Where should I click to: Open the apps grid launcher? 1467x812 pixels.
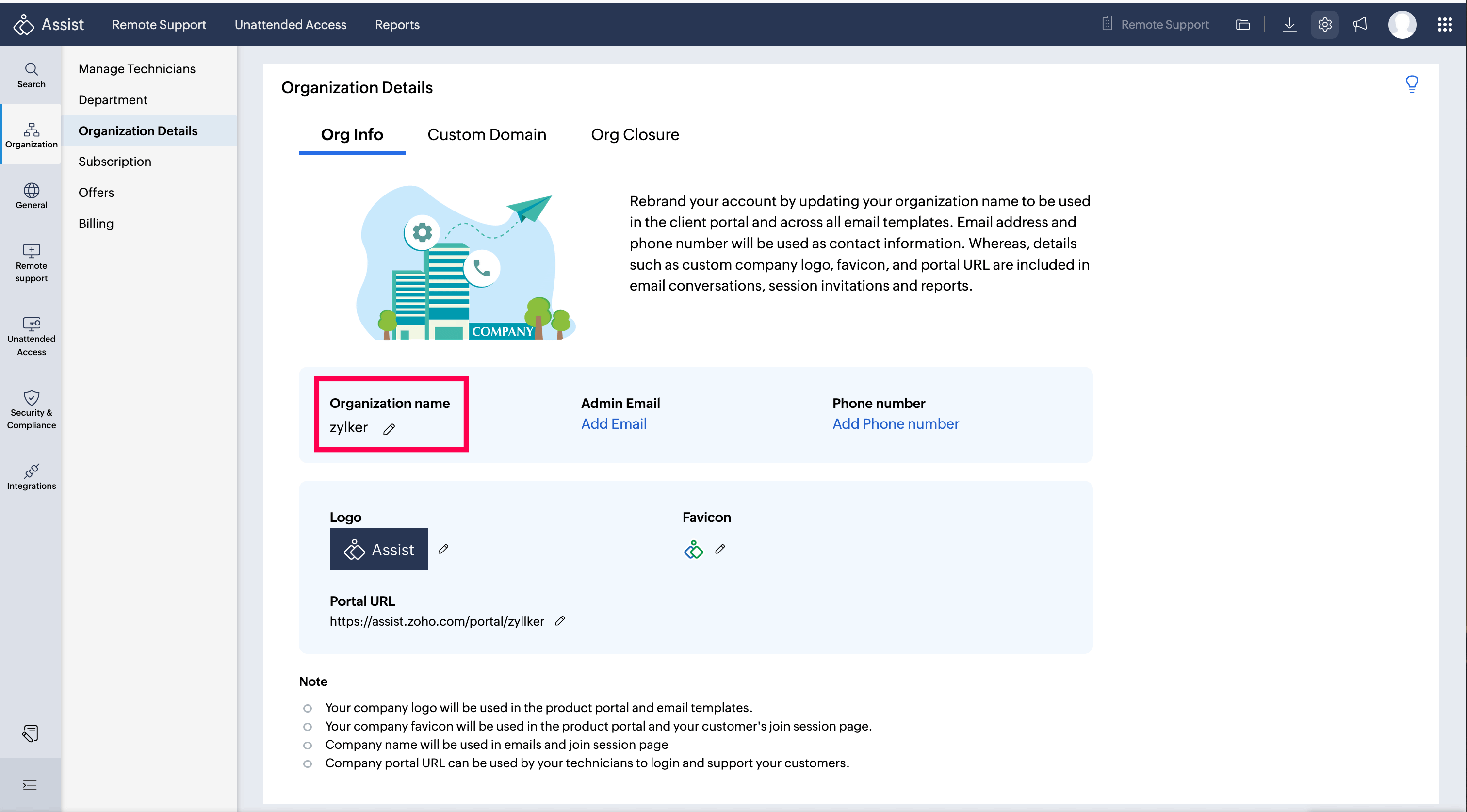click(1444, 24)
